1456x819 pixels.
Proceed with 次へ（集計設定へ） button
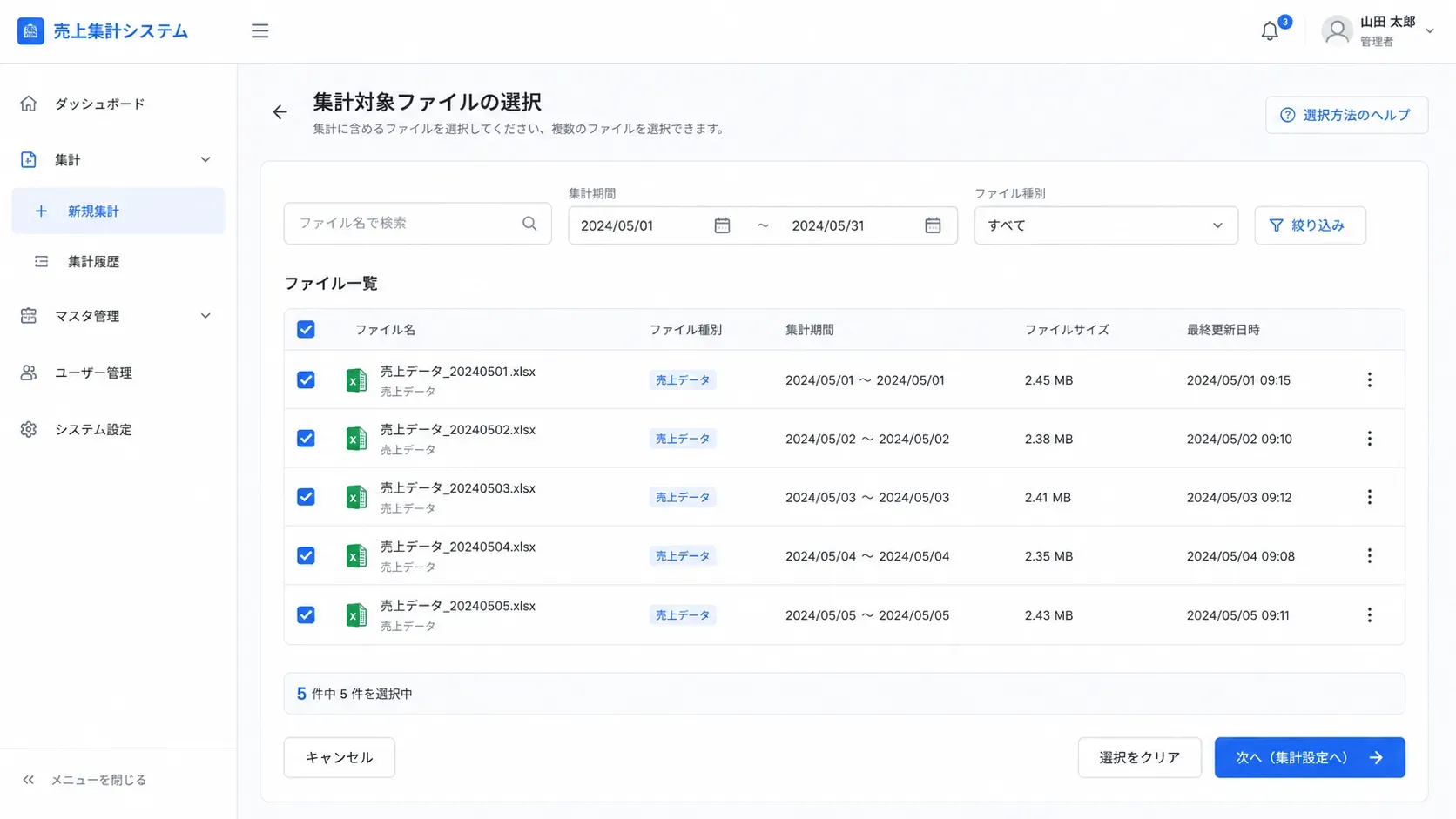click(x=1310, y=758)
